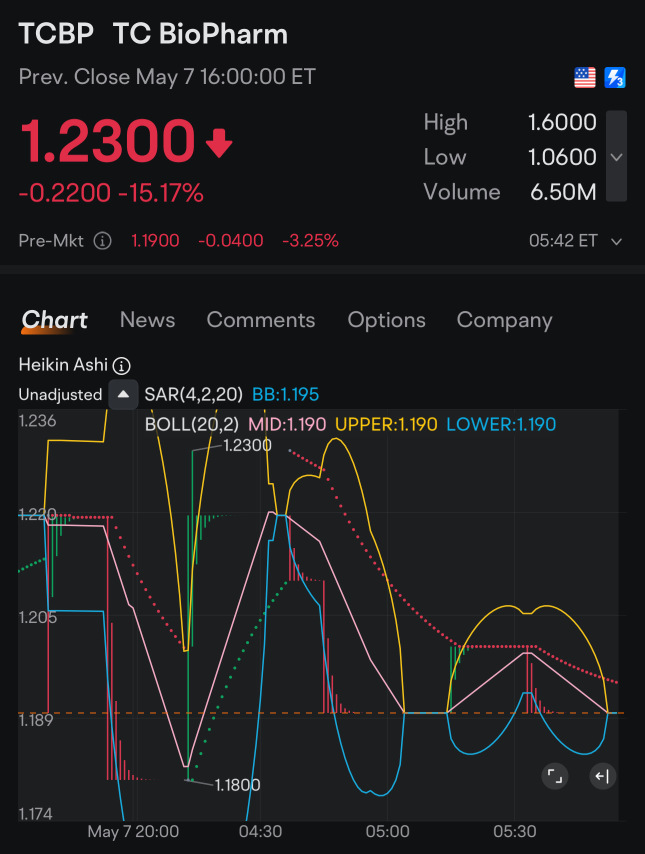Tap the 1.2300 high marker on chart
Image resolution: width=645 pixels, height=854 pixels.
(247, 445)
